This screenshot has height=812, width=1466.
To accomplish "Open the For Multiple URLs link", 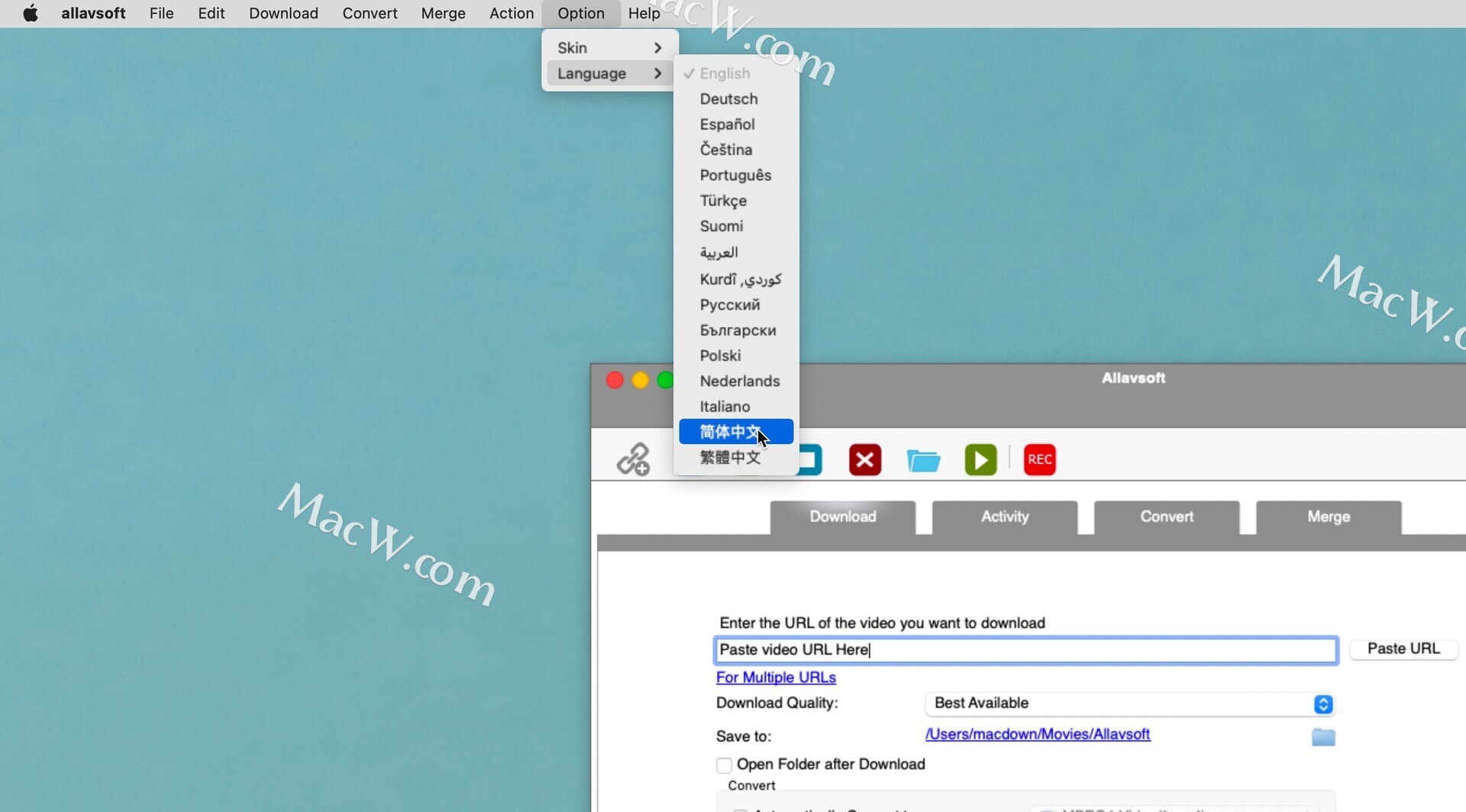I will (x=776, y=678).
